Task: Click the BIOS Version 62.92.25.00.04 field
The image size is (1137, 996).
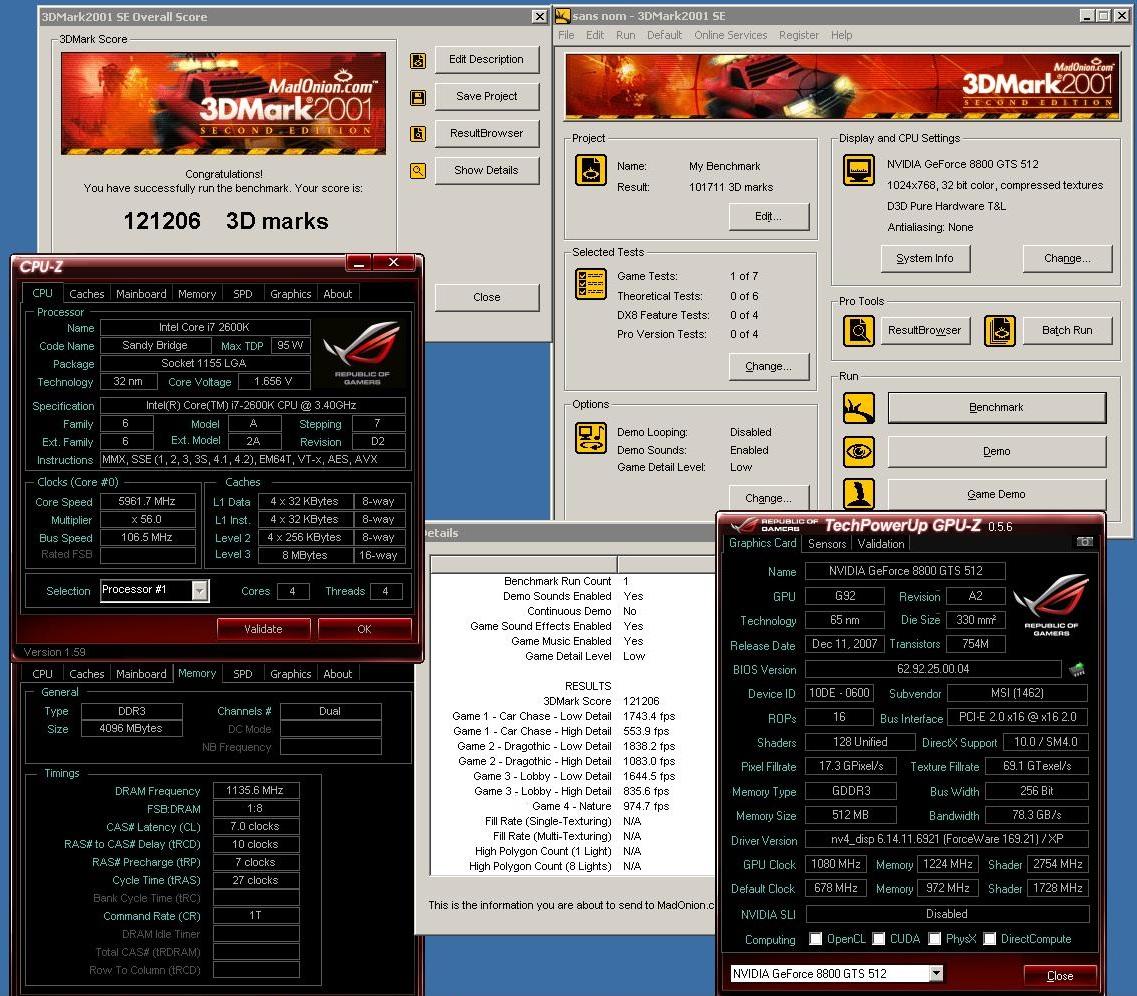Action: (933, 669)
